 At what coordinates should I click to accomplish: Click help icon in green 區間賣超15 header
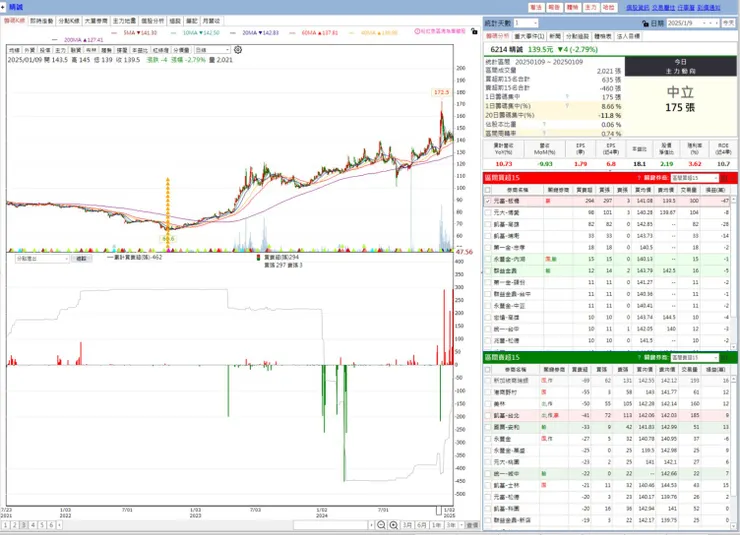(x=639, y=358)
